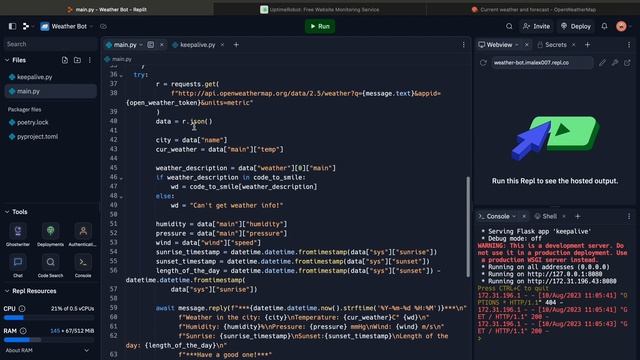Collapse the Files section
This screenshot has height=360, width=640.
7,60
